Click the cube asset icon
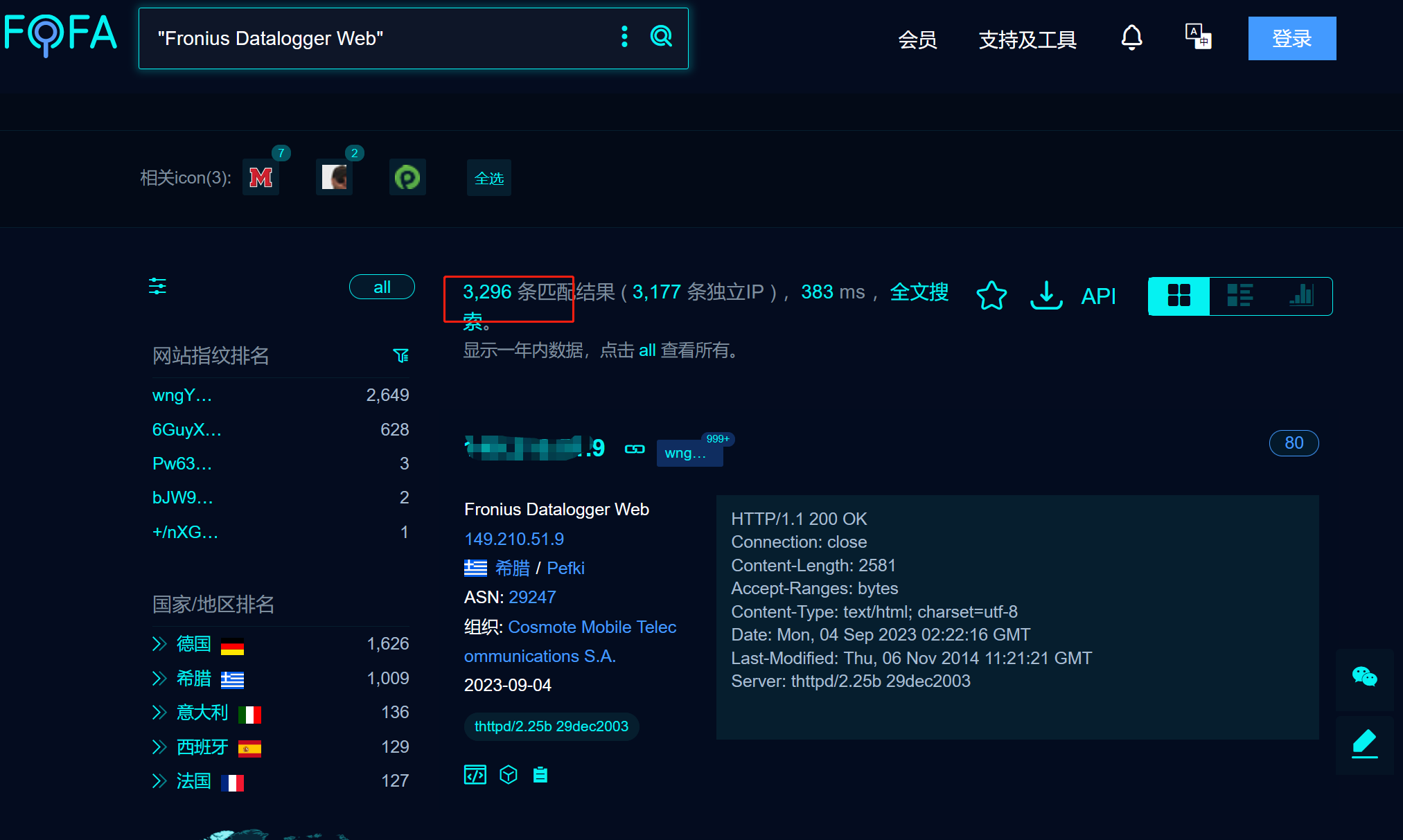Viewport: 1403px width, 840px height. pos(509,775)
